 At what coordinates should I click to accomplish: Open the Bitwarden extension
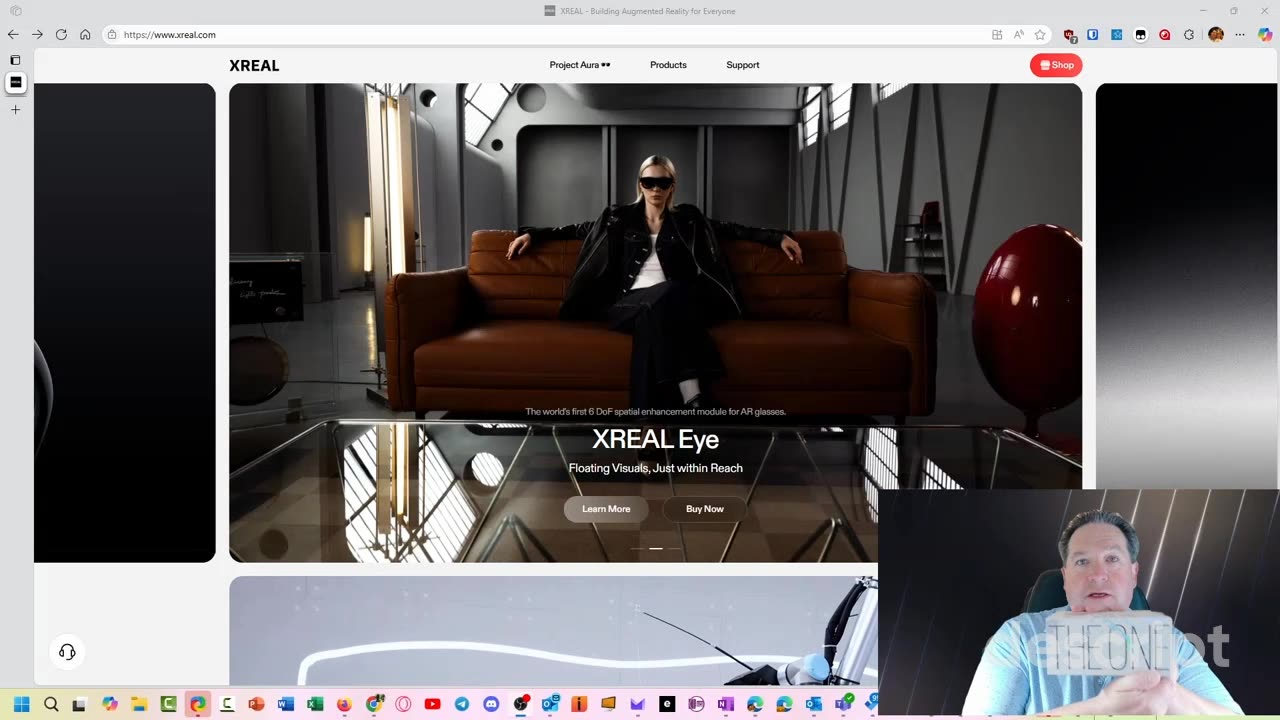pos(1093,34)
